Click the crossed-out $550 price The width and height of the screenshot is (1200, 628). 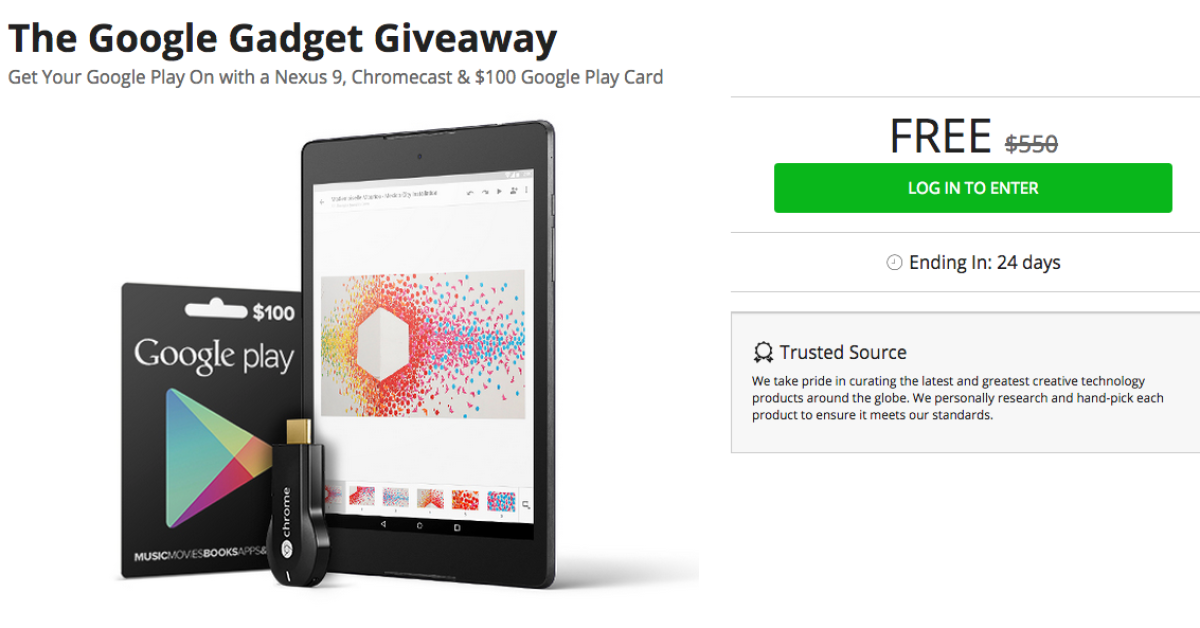1031,144
